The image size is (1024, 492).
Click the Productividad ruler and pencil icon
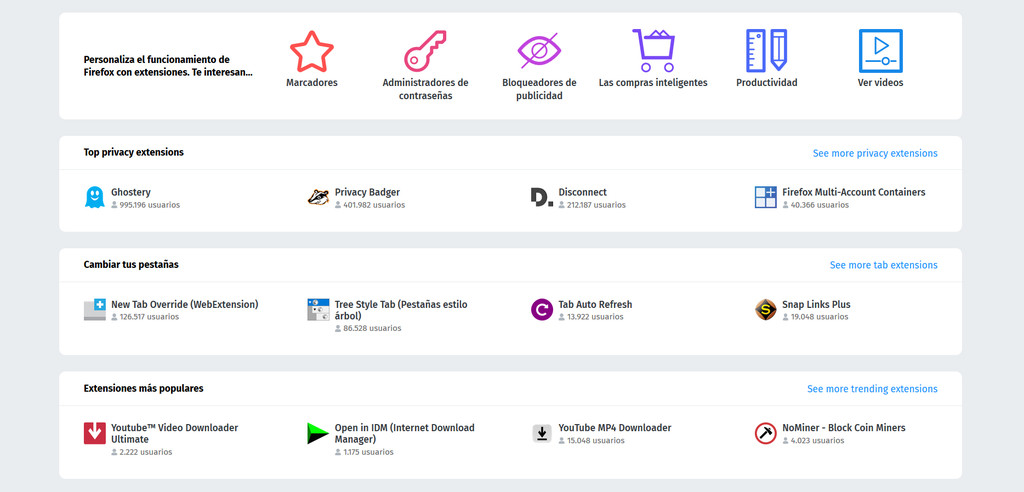[x=767, y=51]
